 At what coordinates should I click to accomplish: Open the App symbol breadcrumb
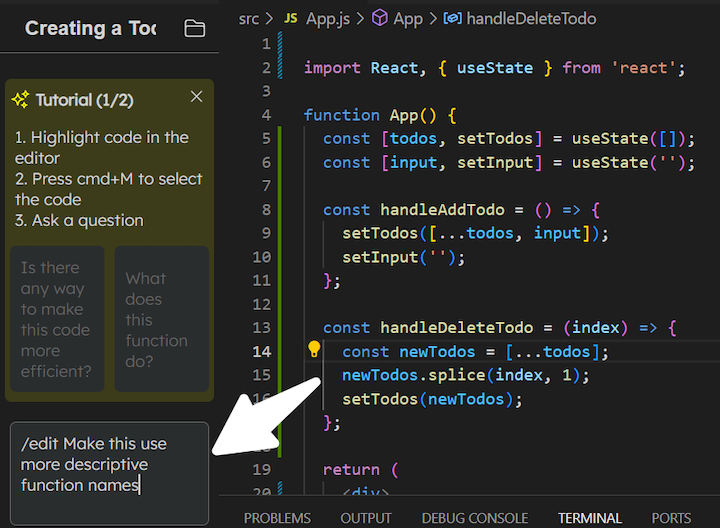click(408, 18)
